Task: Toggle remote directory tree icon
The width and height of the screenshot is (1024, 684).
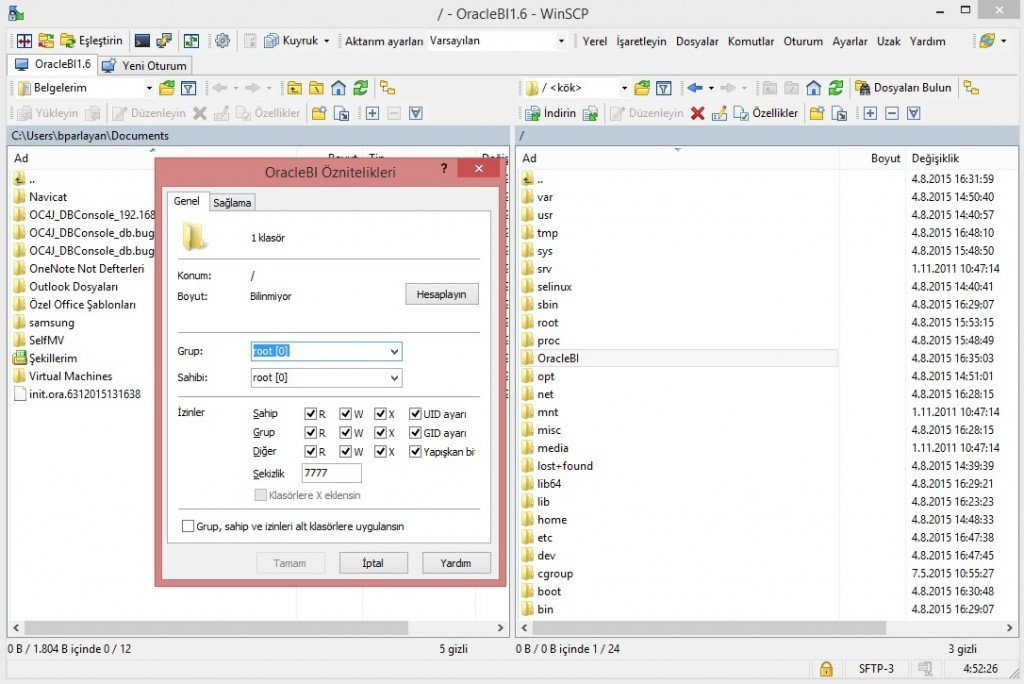Action: (972, 88)
